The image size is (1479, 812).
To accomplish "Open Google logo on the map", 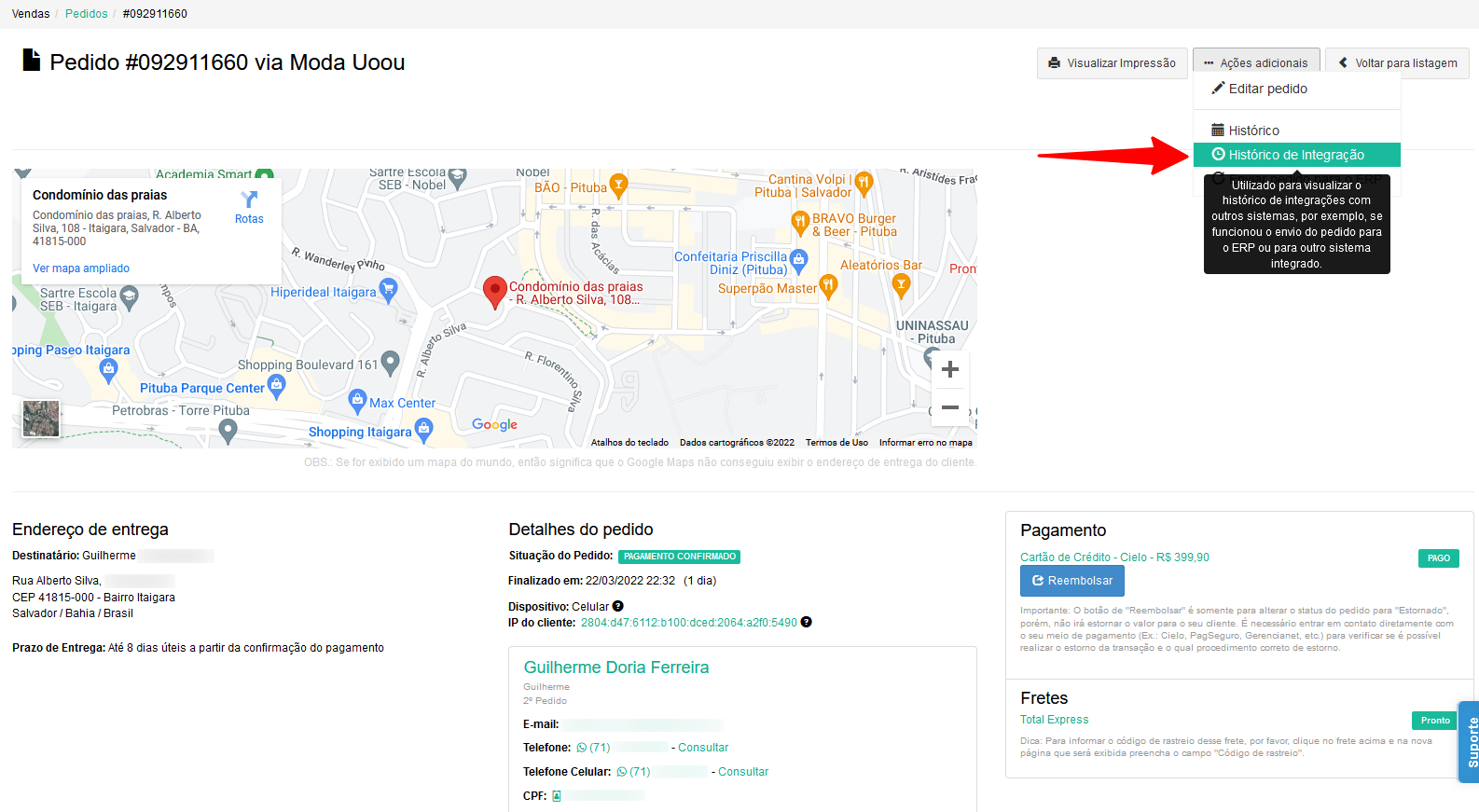I will [494, 424].
